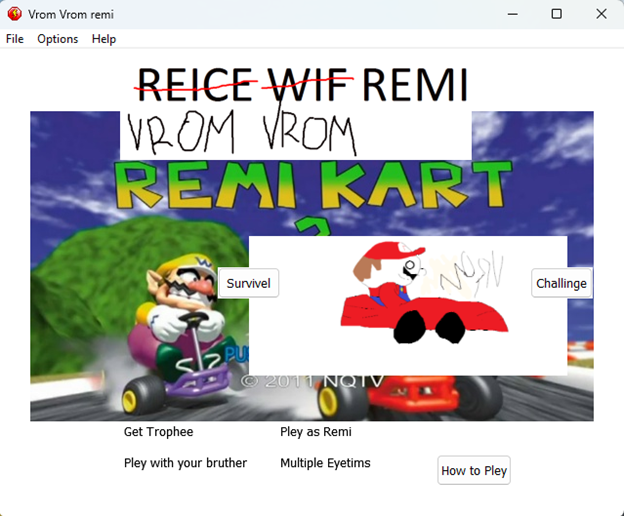Click the handwritten 'VROM VROM' text
Viewport: 624px width, 516px height.
click(x=242, y=133)
